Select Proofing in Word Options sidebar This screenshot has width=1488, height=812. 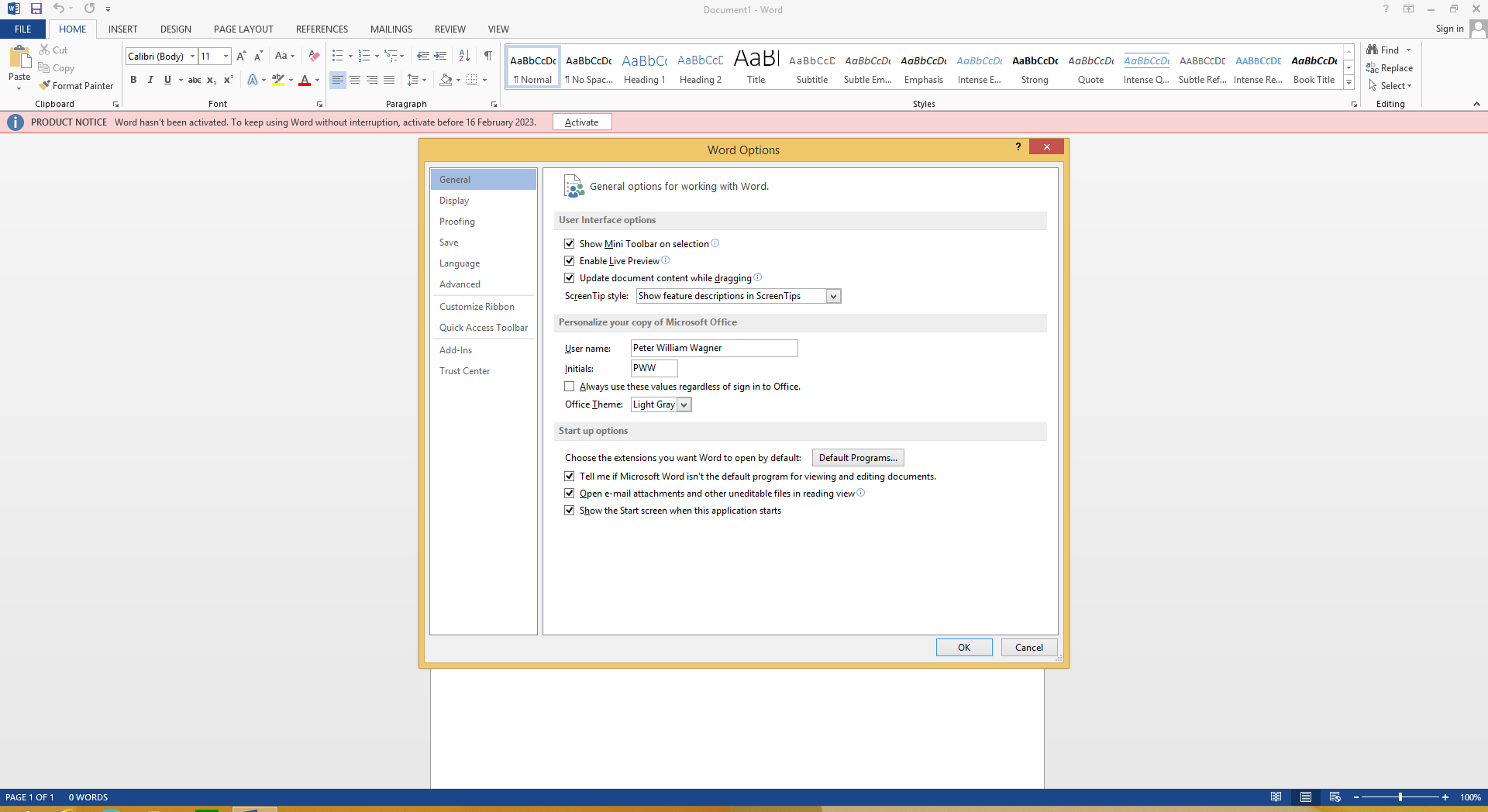pos(483,222)
